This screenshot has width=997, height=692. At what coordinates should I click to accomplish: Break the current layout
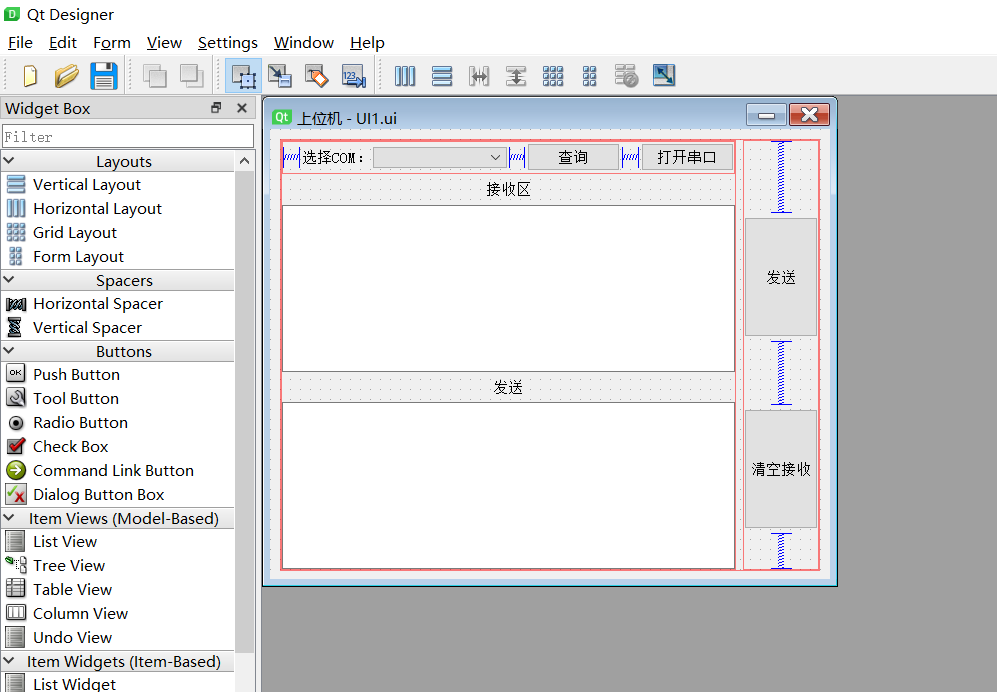626,75
